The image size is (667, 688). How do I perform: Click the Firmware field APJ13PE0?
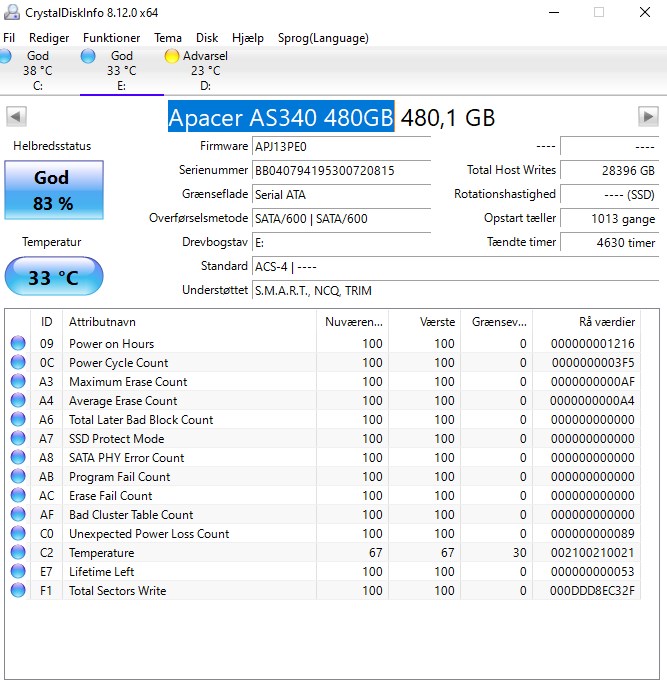(341, 147)
